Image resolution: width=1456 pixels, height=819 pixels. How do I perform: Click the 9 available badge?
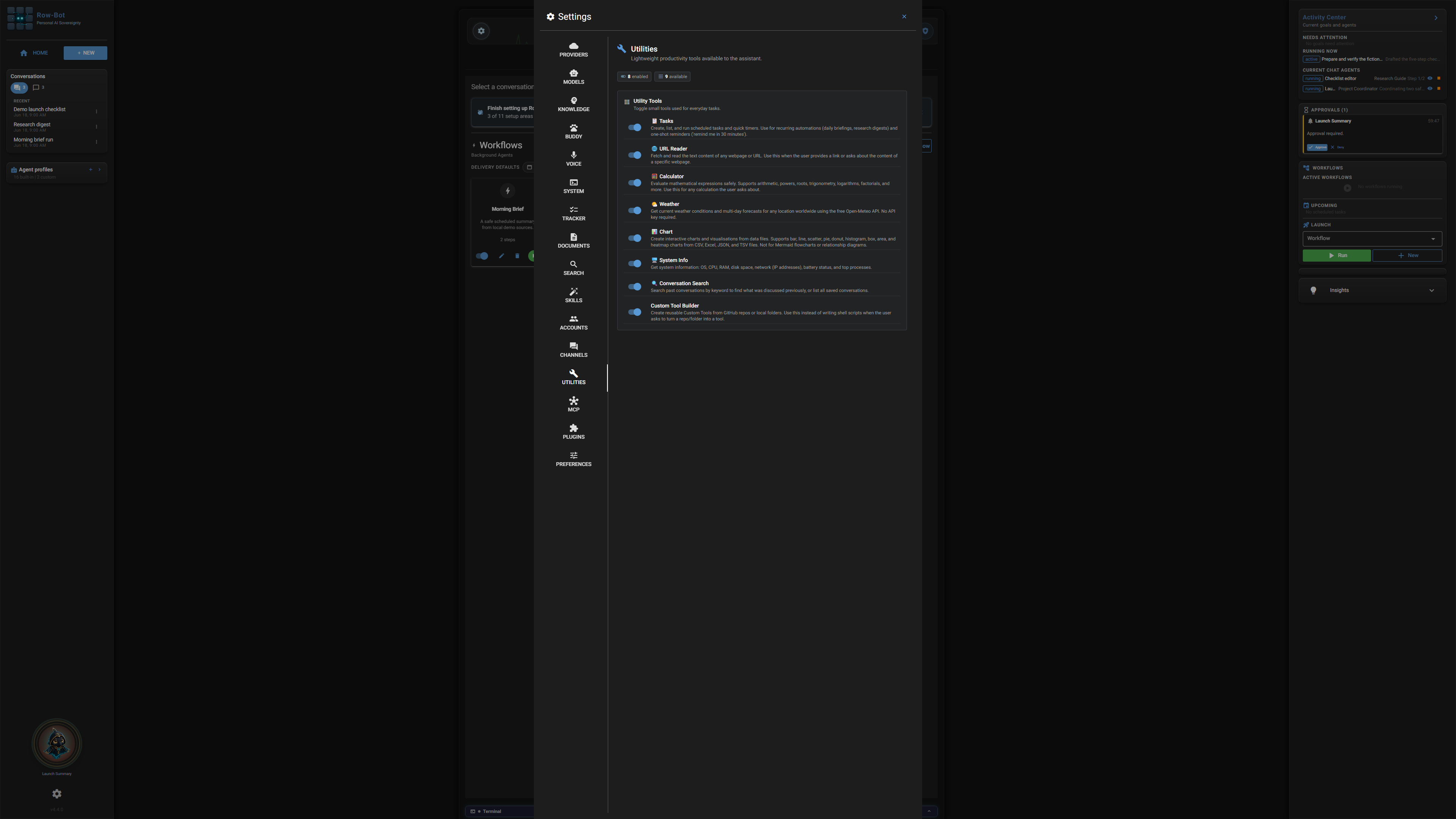tap(672, 77)
